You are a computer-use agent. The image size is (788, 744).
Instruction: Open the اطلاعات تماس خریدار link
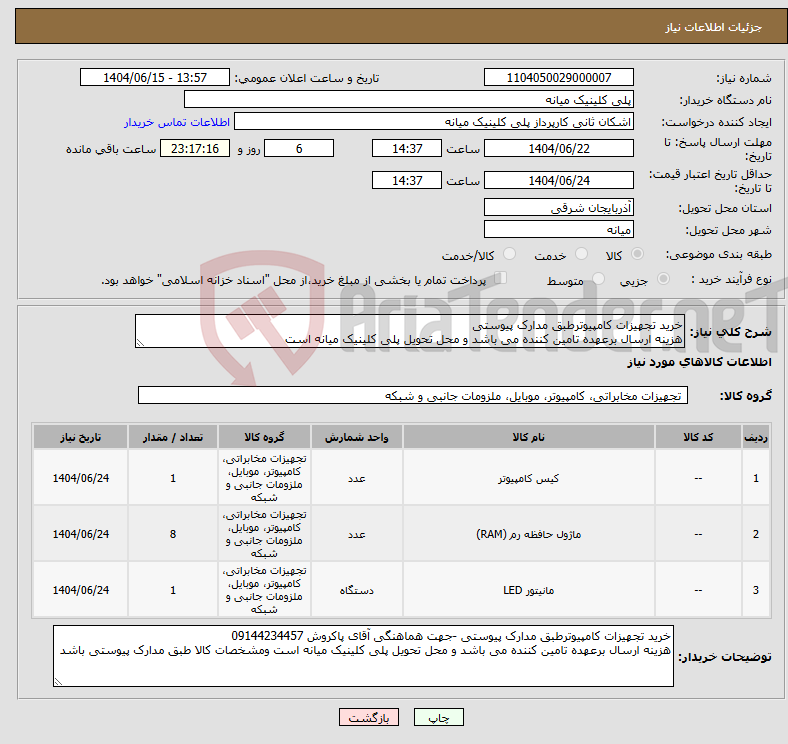click(177, 122)
